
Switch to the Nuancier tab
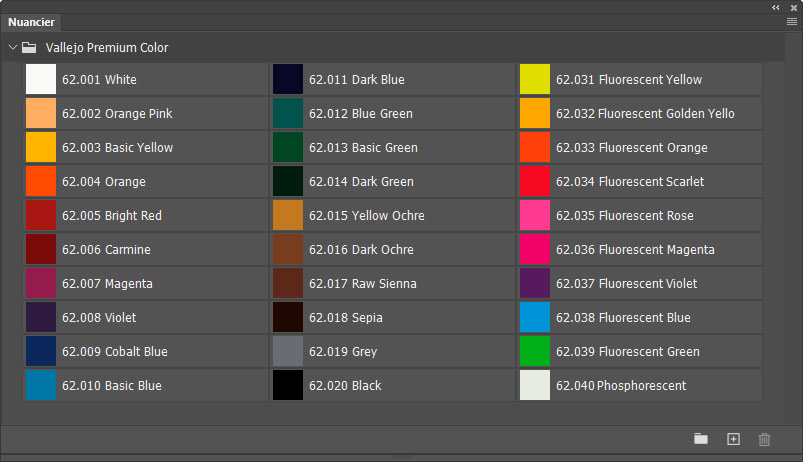(31, 22)
